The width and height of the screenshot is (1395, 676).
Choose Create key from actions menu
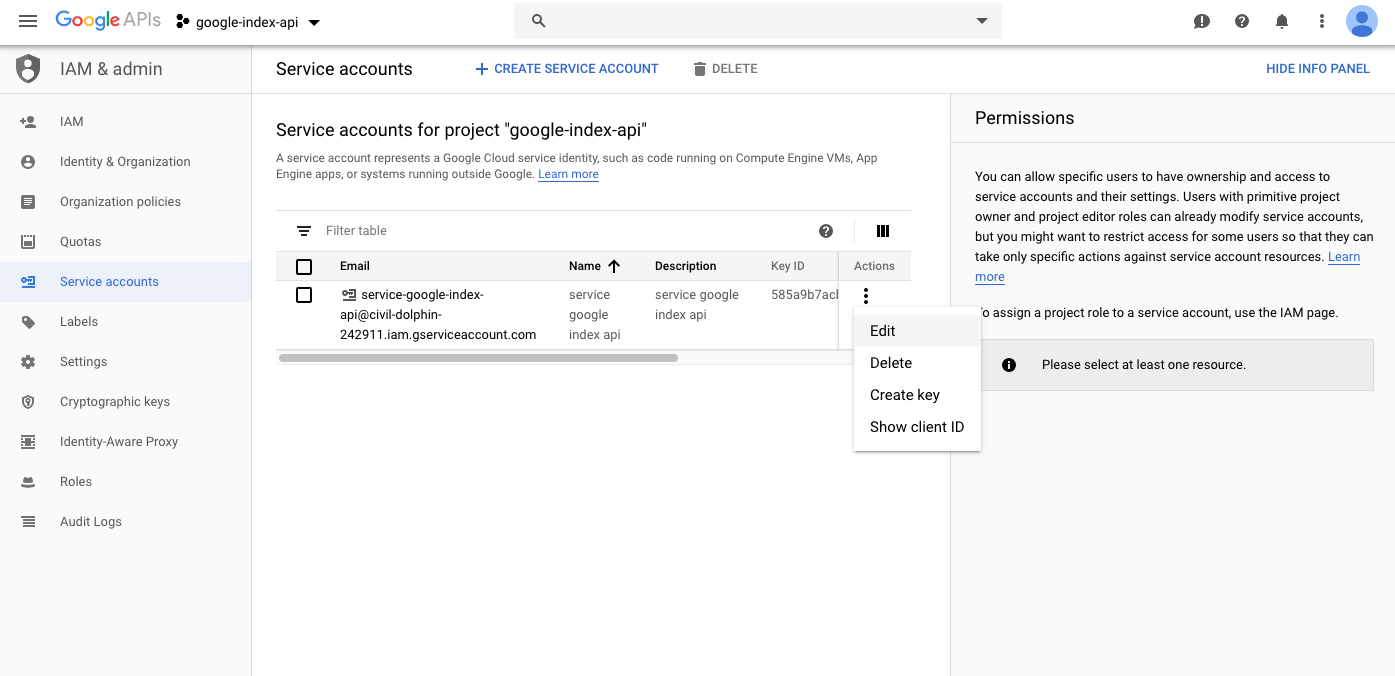point(917,395)
